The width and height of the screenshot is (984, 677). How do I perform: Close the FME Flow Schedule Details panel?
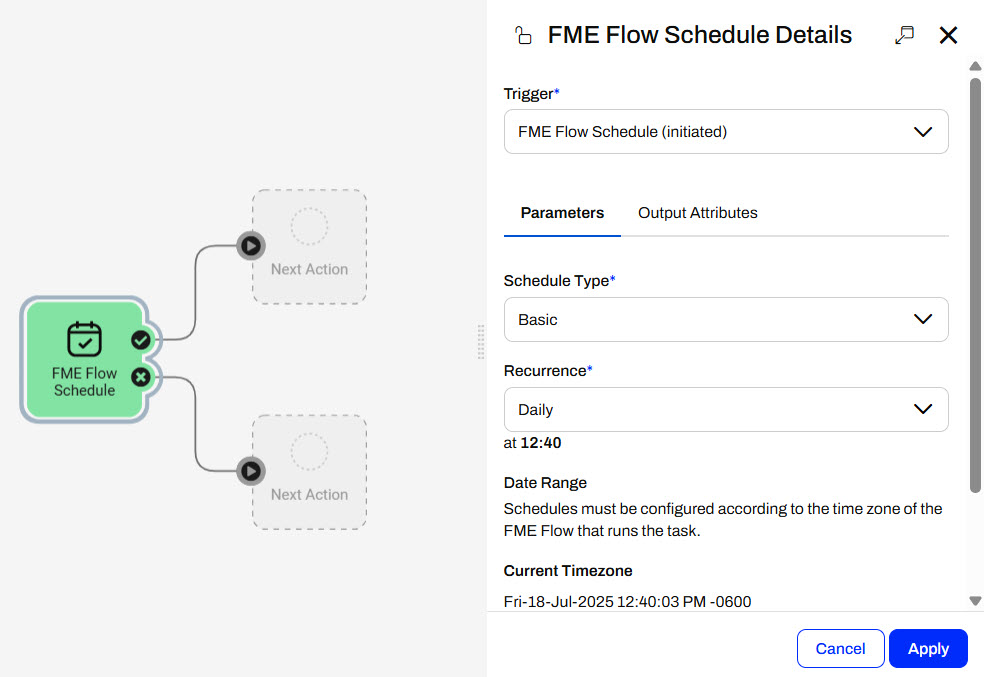[x=949, y=36]
